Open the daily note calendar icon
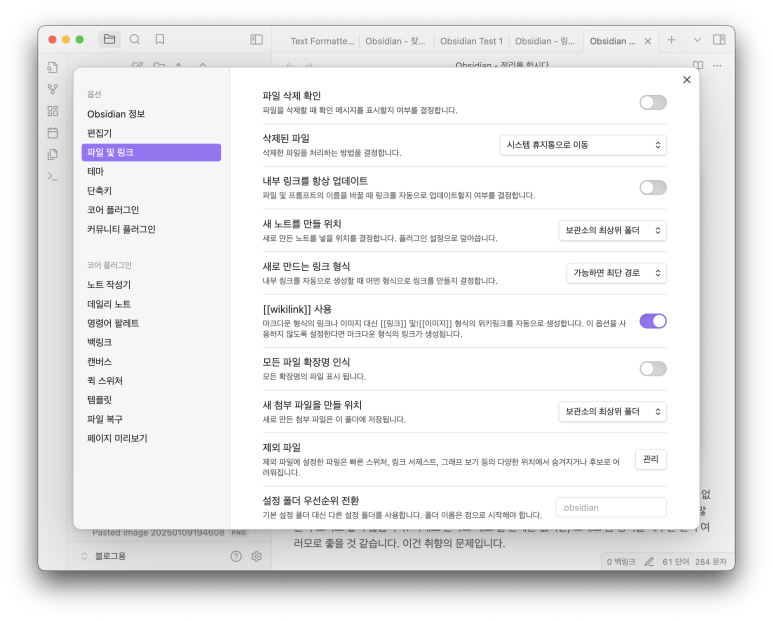 [x=53, y=133]
